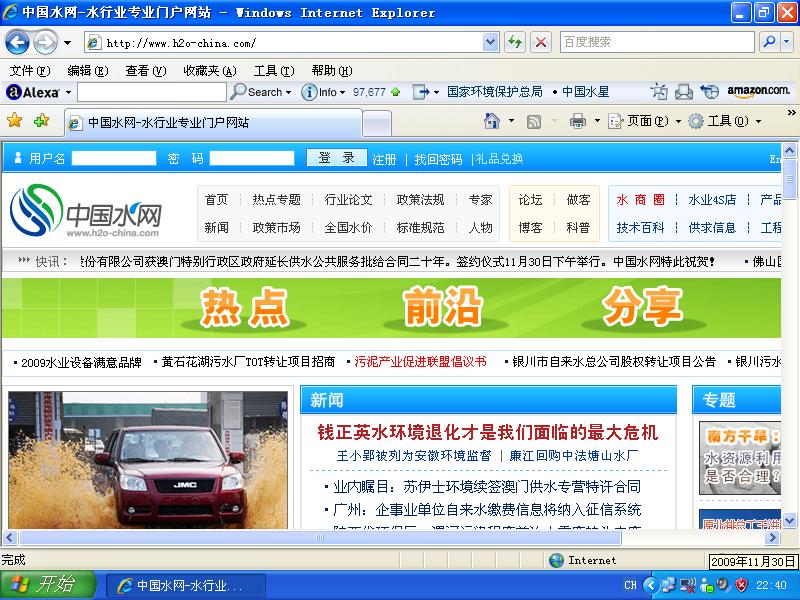800x600 pixels.
Task: Click the 百度搜索 search box
Action: pos(657,42)
